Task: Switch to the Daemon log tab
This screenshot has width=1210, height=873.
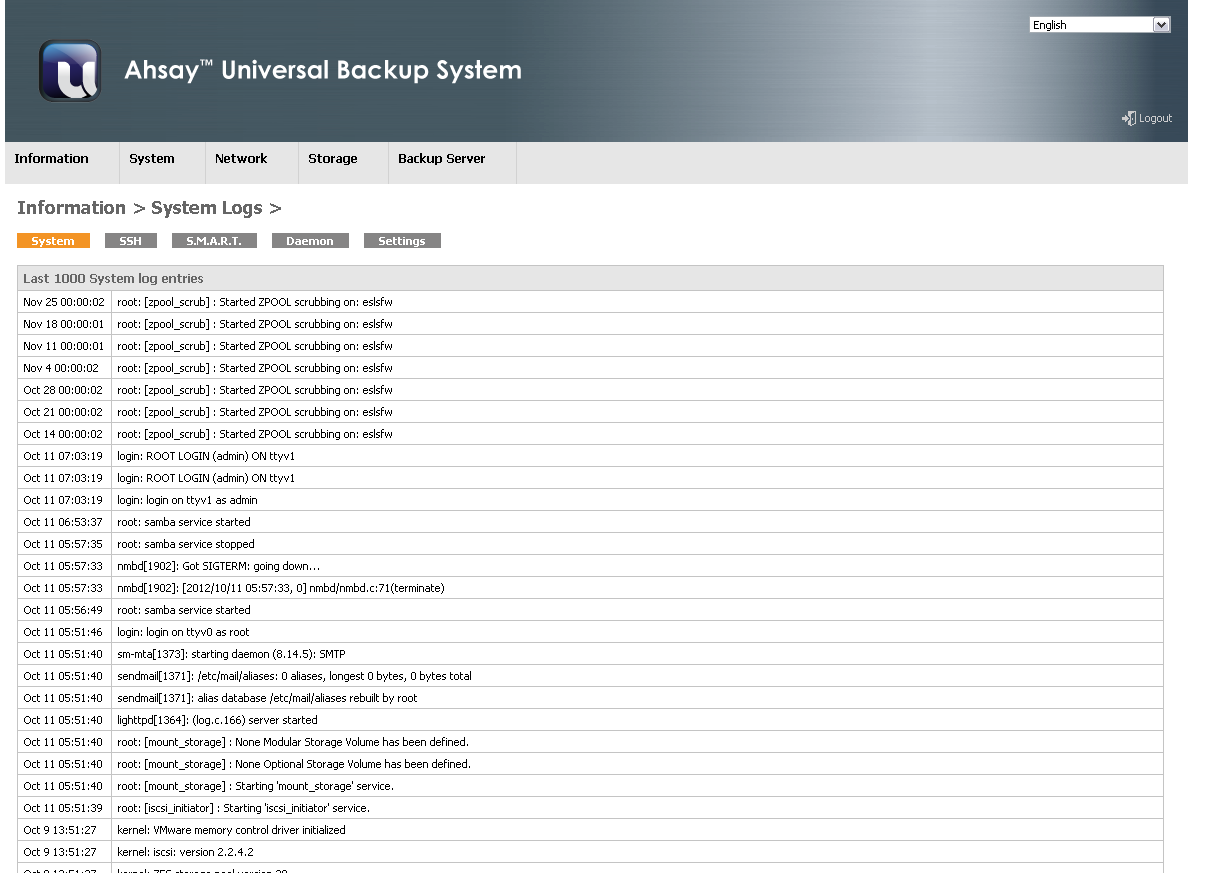Action: (310, 241)
